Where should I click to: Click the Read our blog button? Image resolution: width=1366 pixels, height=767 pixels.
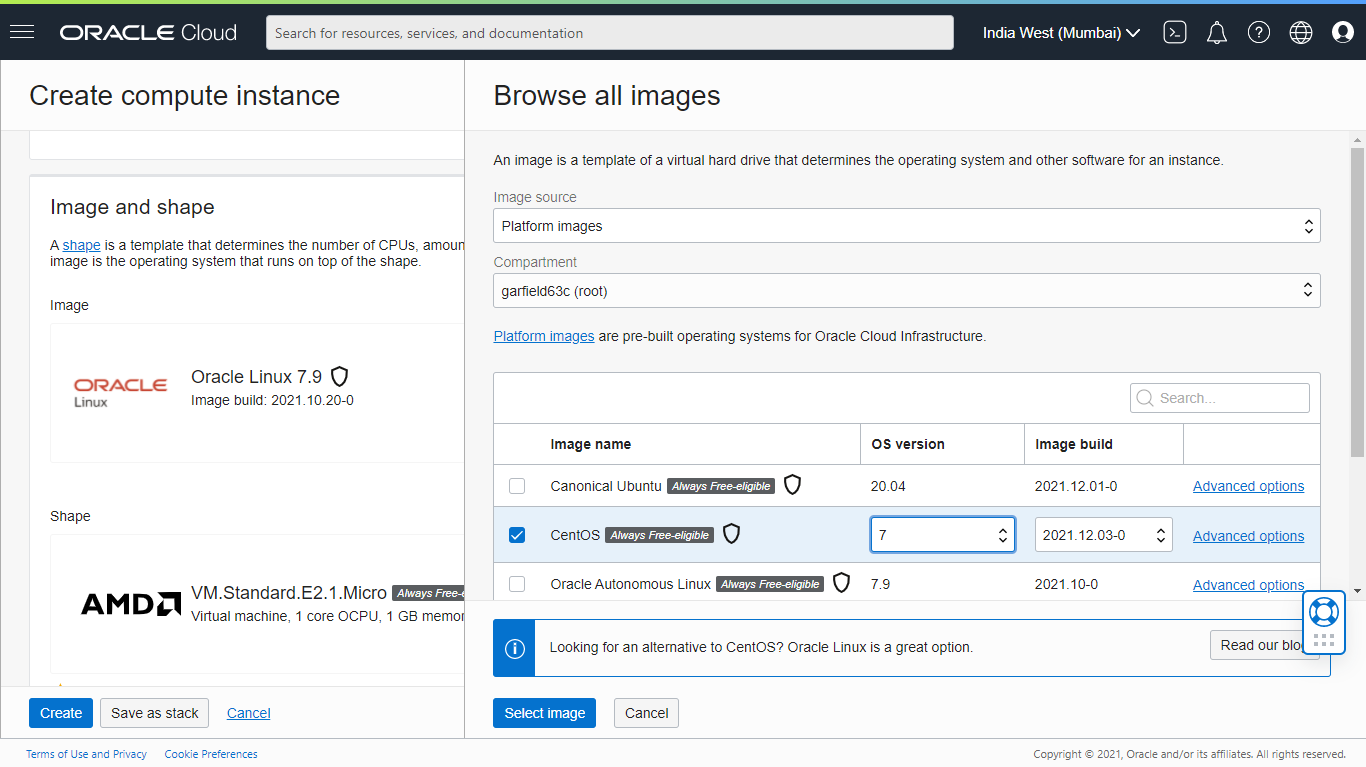pos(1264,645)
